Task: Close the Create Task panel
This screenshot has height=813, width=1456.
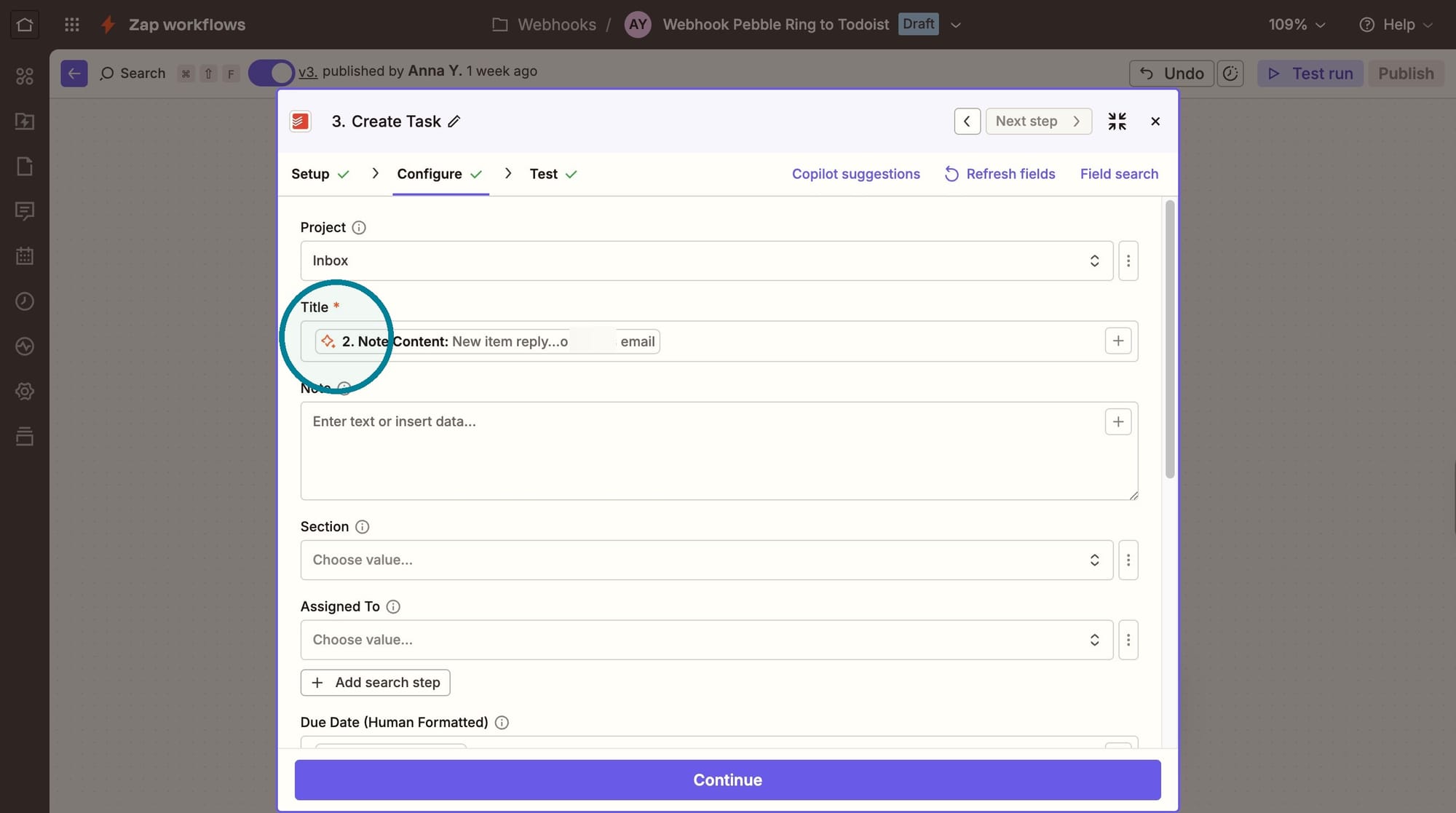Action: [1155, 122]
